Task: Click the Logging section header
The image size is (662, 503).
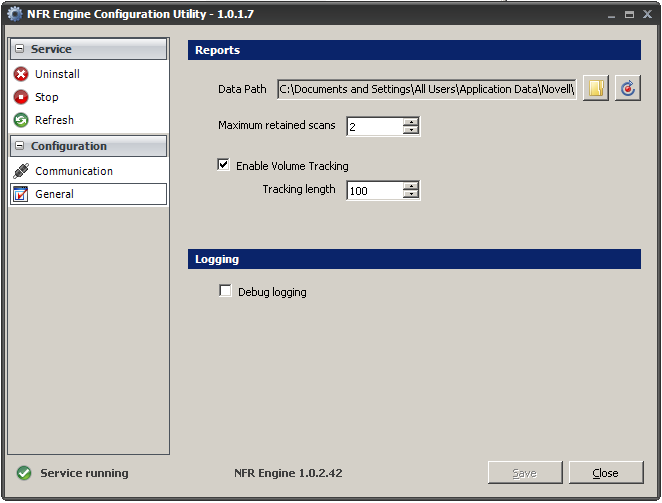Action: click(x=414, y=259)
